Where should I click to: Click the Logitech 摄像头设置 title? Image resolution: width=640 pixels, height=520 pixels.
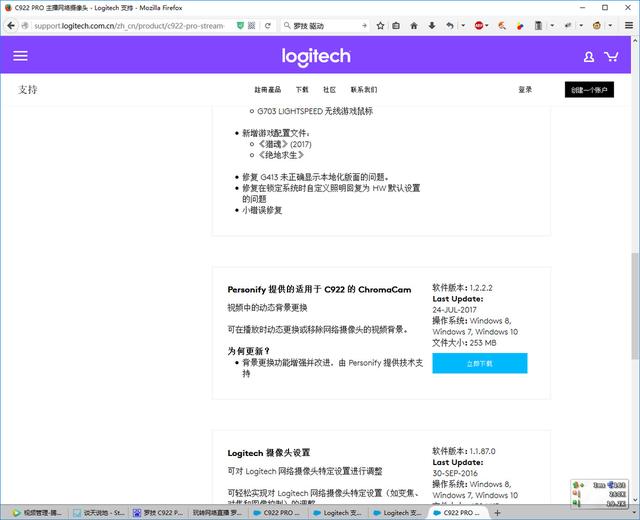(x=269, y=453)
